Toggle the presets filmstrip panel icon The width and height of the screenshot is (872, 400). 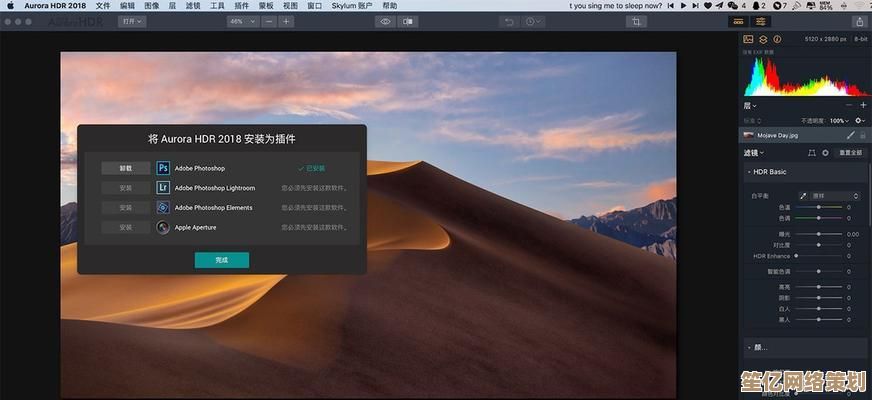(738, 22)
